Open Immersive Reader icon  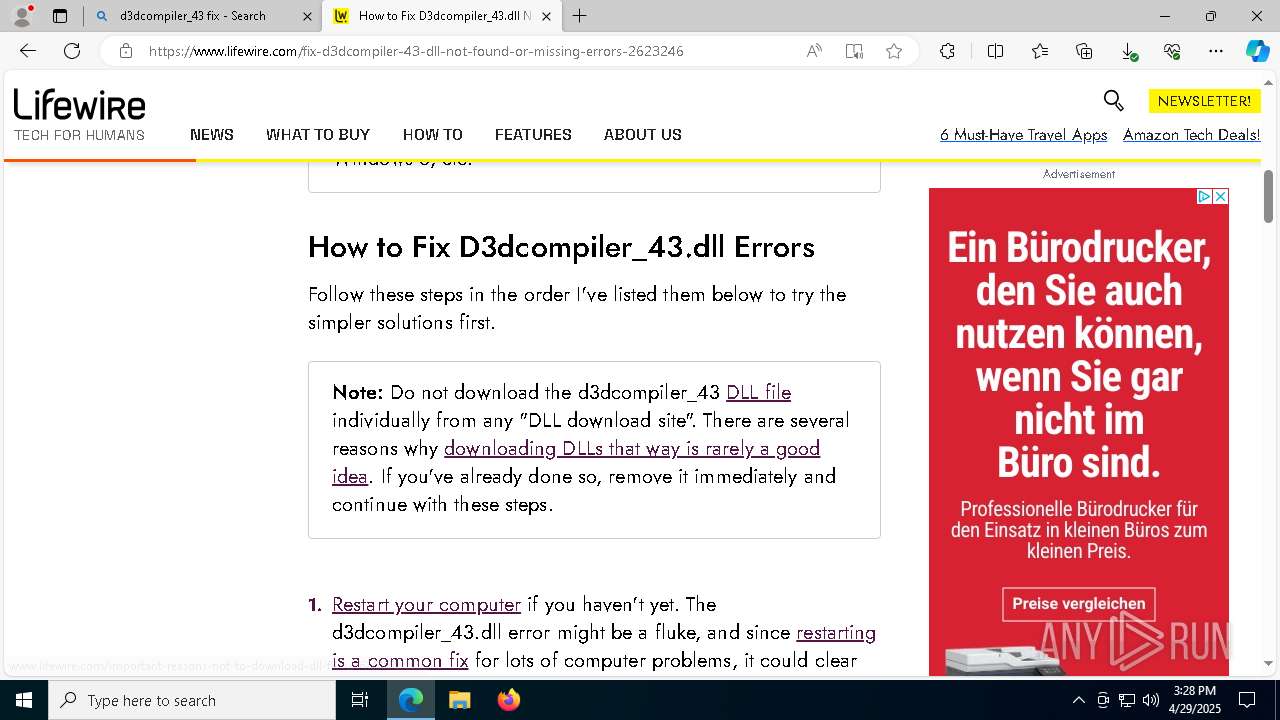(854, 51)
